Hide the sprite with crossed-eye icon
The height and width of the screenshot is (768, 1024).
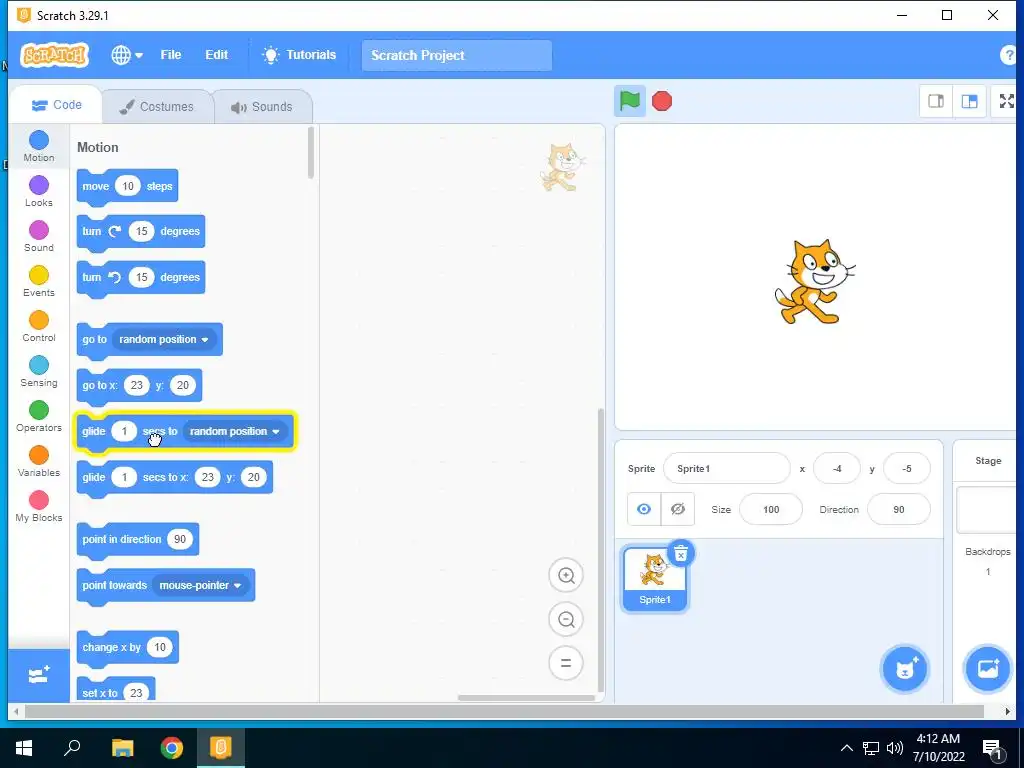[x=677, y=509]
